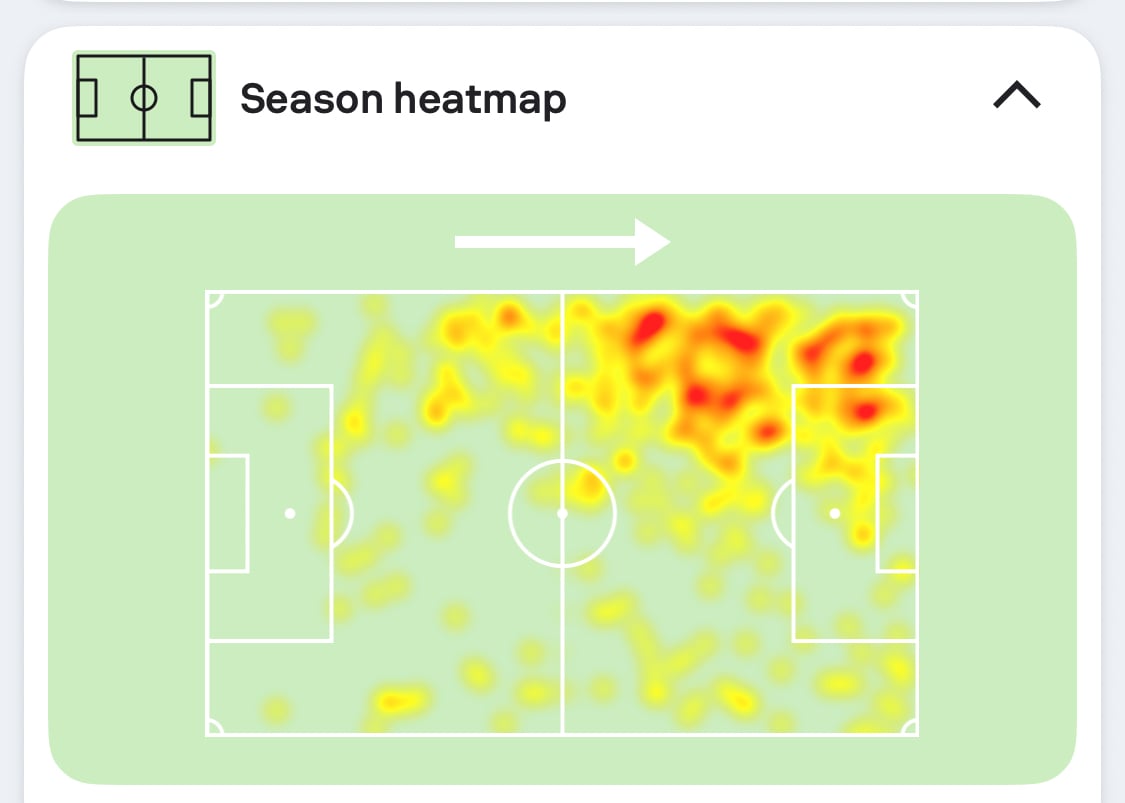Click the orange spot inside the center circle

(590, 487)
